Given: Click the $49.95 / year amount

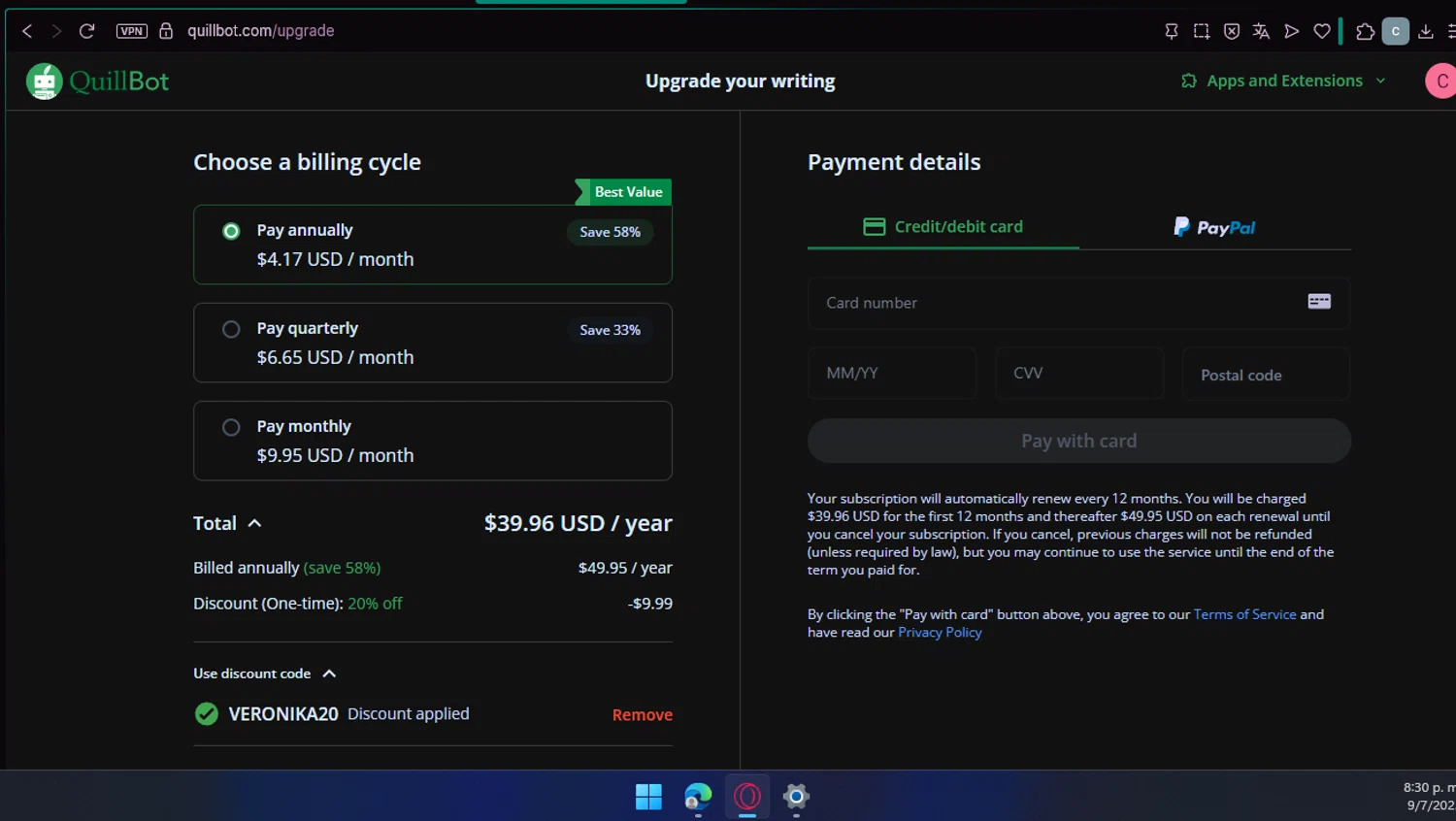Looking at the screenshot, I should [x=625, y=568].
